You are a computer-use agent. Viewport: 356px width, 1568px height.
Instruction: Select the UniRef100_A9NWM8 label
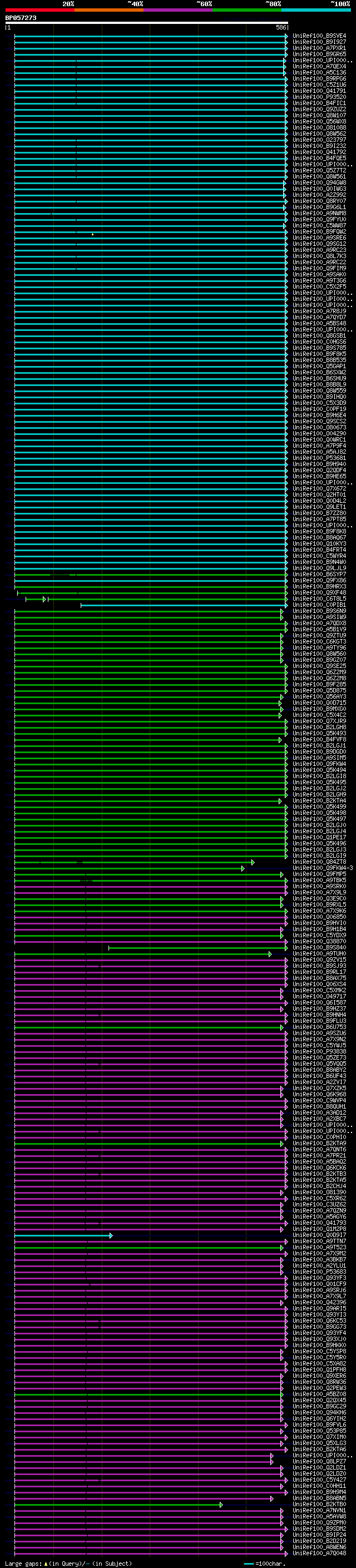[x=319, y=213]
